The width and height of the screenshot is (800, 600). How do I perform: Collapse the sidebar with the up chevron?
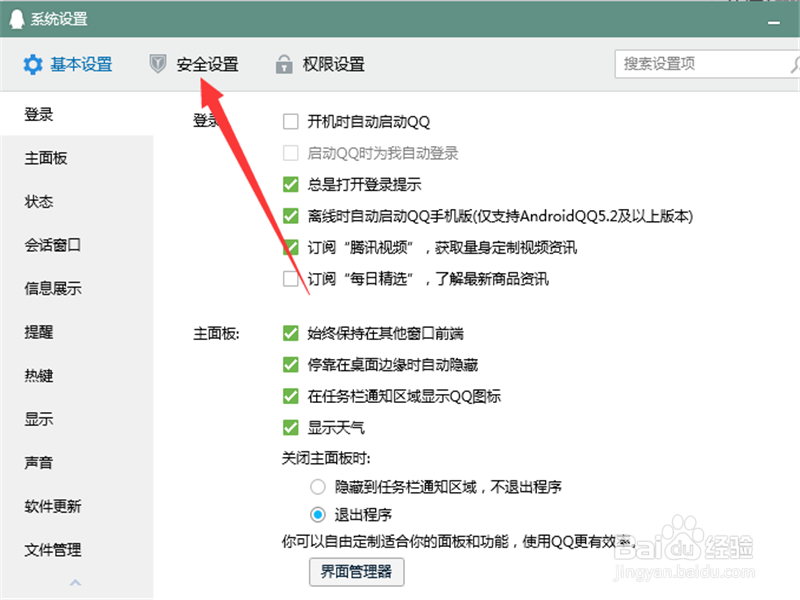pyautogui.click(x=75, y=583)
